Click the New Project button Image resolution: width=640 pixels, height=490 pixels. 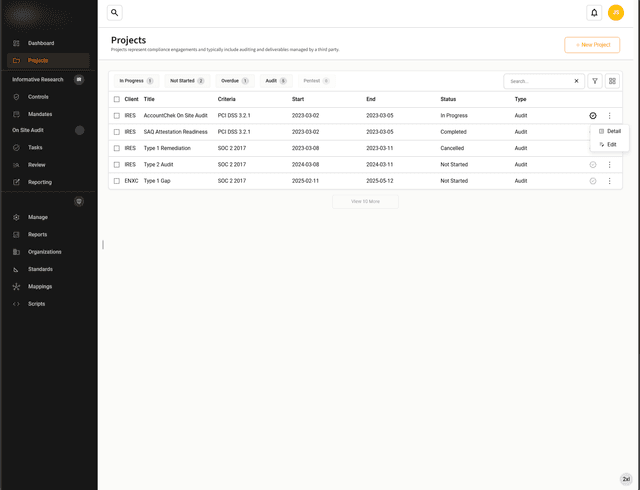point(592,45)
